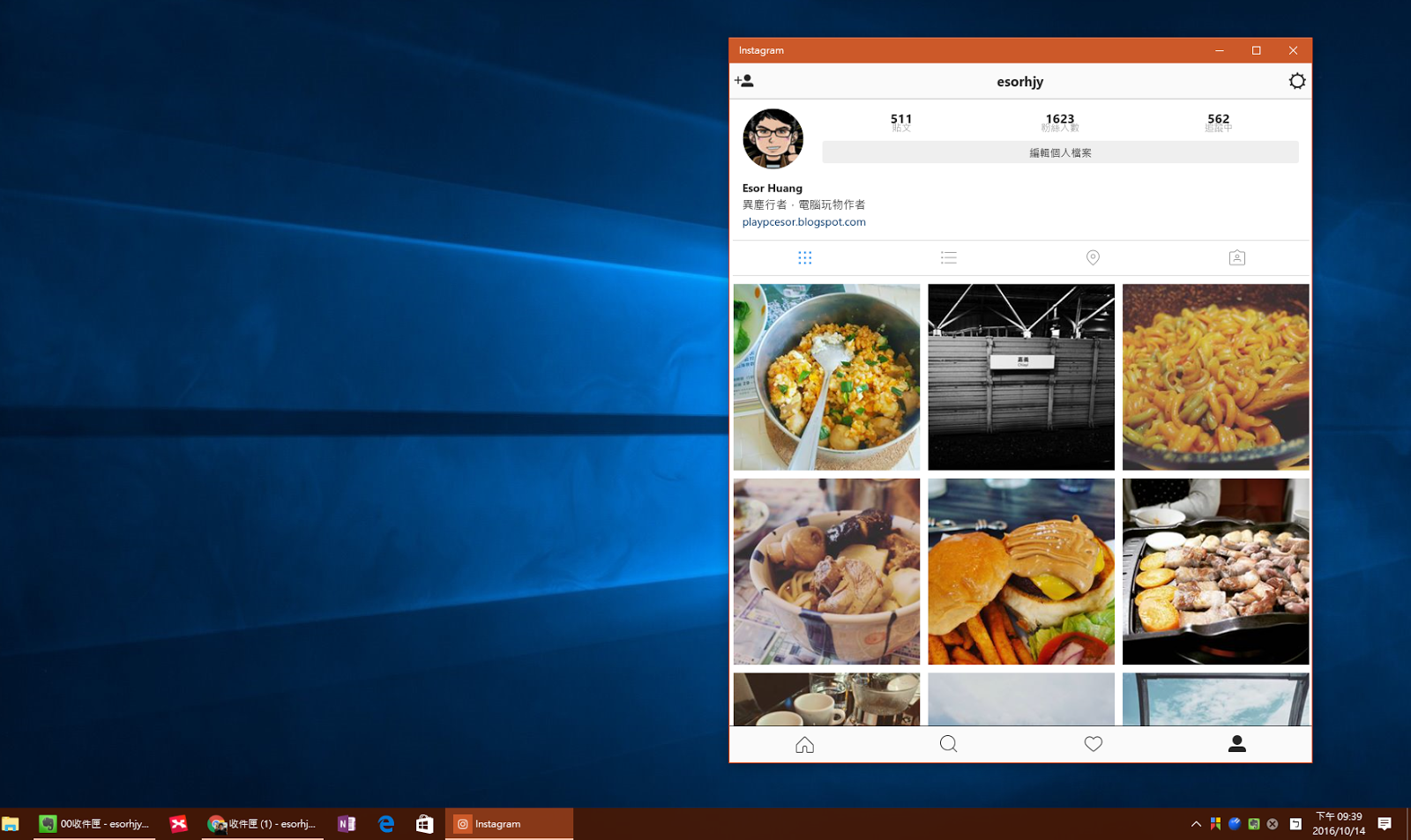Open the add friends icon in Instagram
Screen dimensions: 1411x840
[744, 81]
